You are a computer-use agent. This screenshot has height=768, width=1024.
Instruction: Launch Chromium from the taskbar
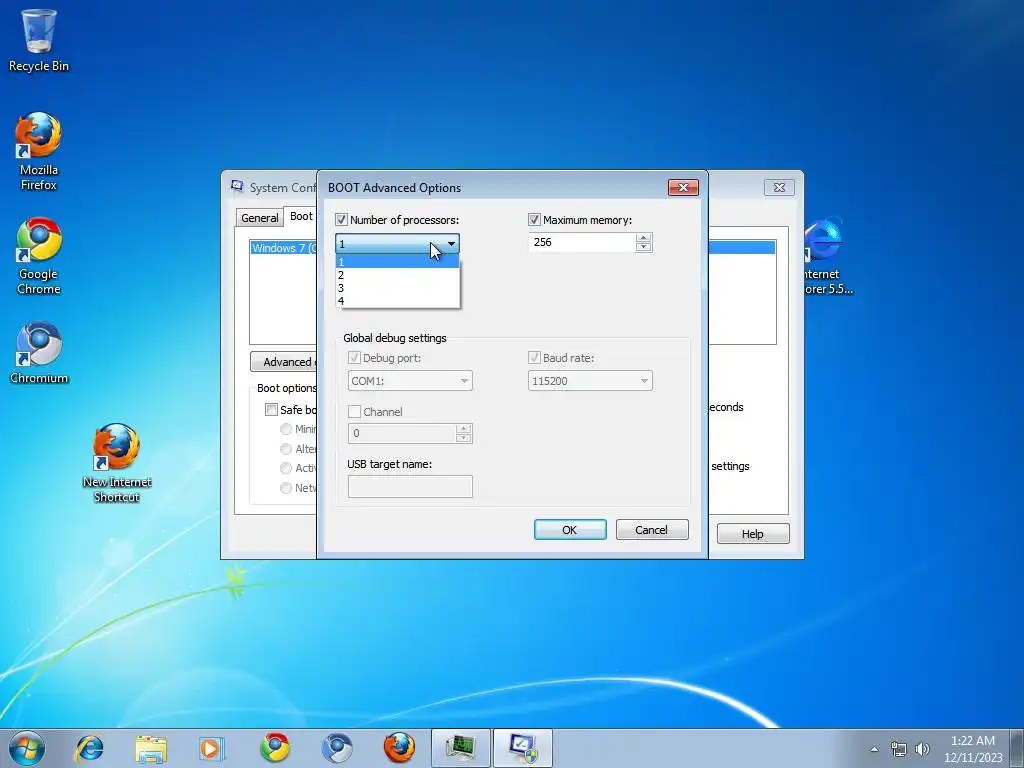click(336, 748)
